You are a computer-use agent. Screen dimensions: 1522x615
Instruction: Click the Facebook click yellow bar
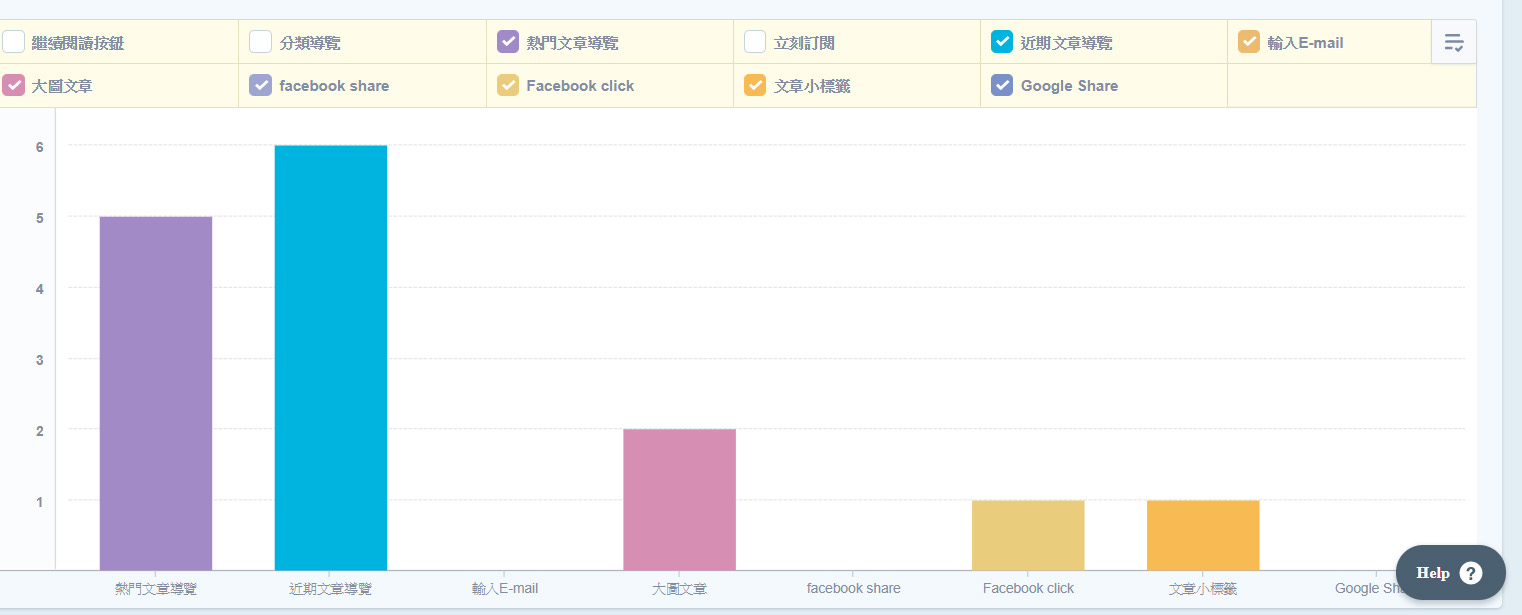1028,535
